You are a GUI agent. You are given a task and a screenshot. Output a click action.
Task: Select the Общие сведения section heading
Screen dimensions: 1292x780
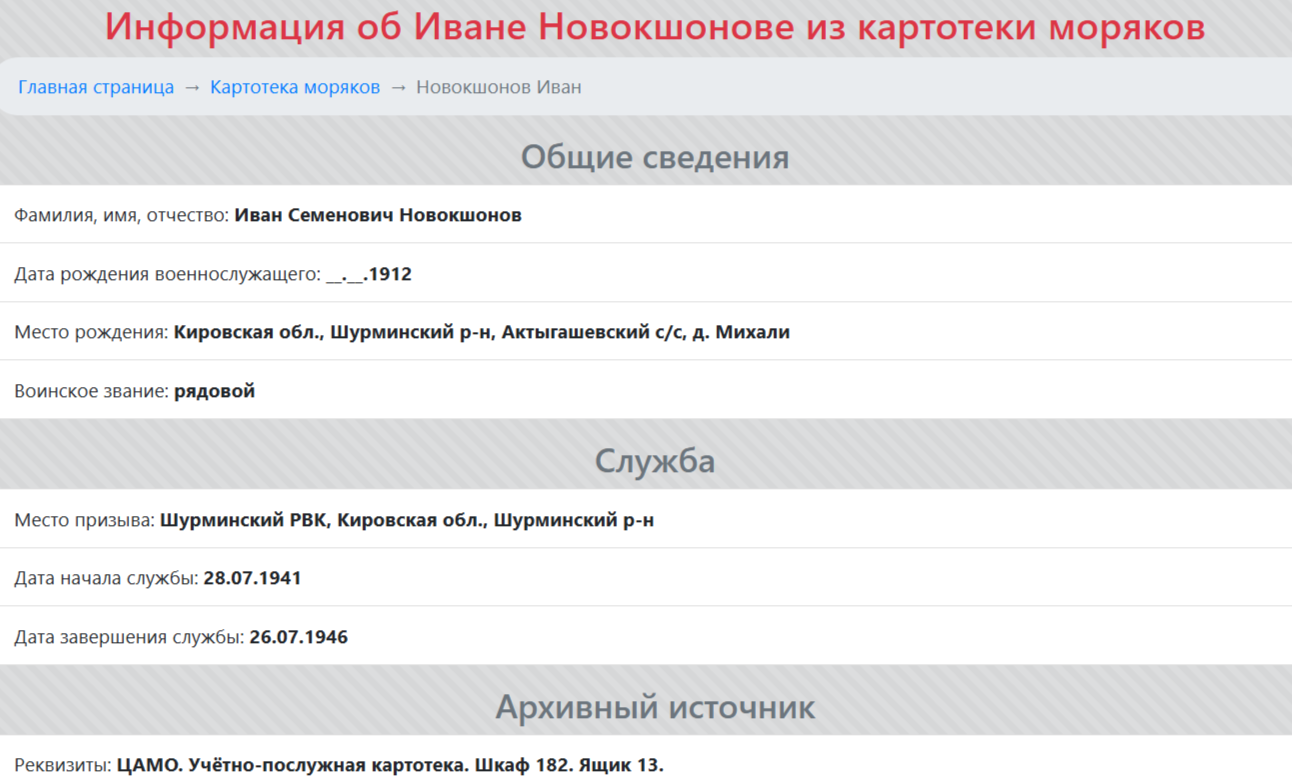655,157
